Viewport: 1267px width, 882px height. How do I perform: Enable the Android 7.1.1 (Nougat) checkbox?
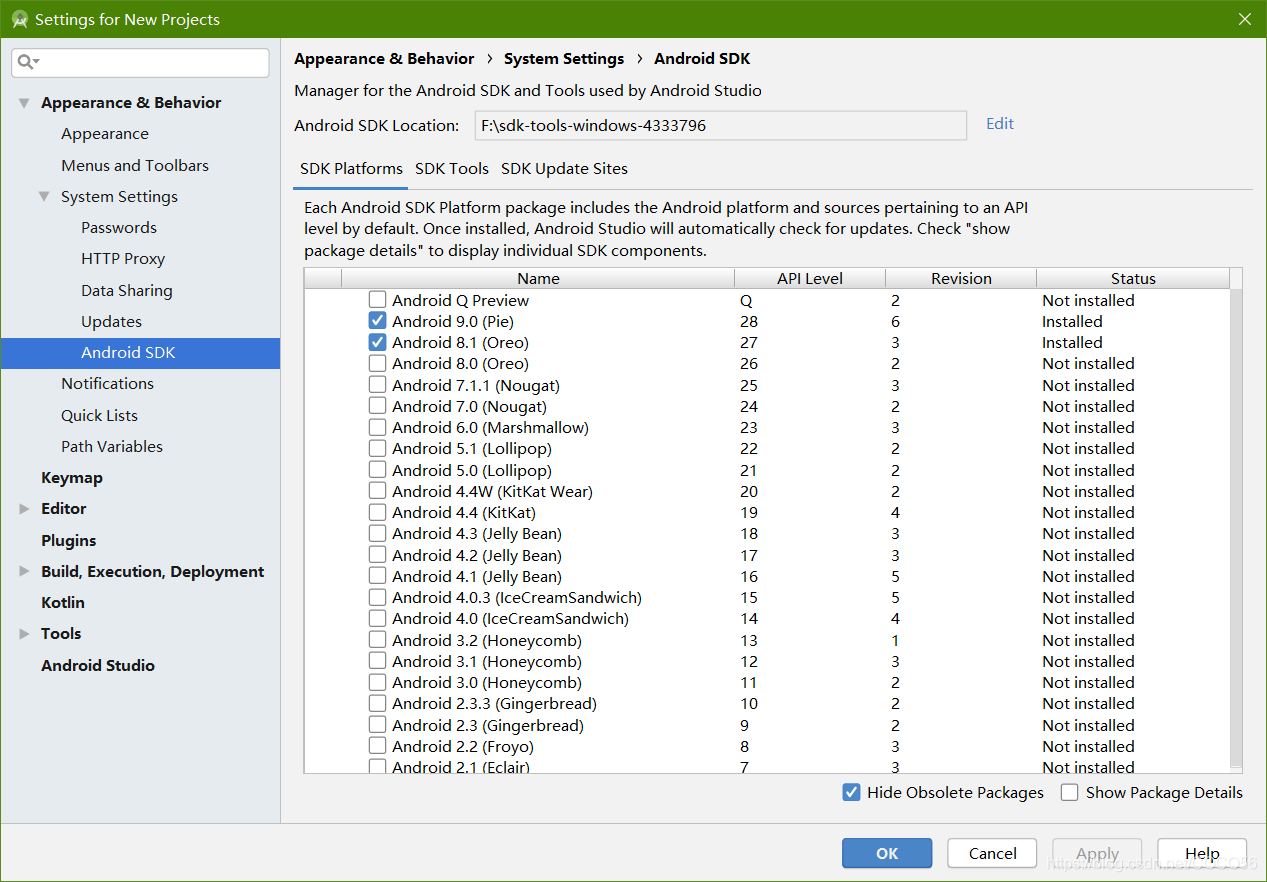click(x=377, y=385)
